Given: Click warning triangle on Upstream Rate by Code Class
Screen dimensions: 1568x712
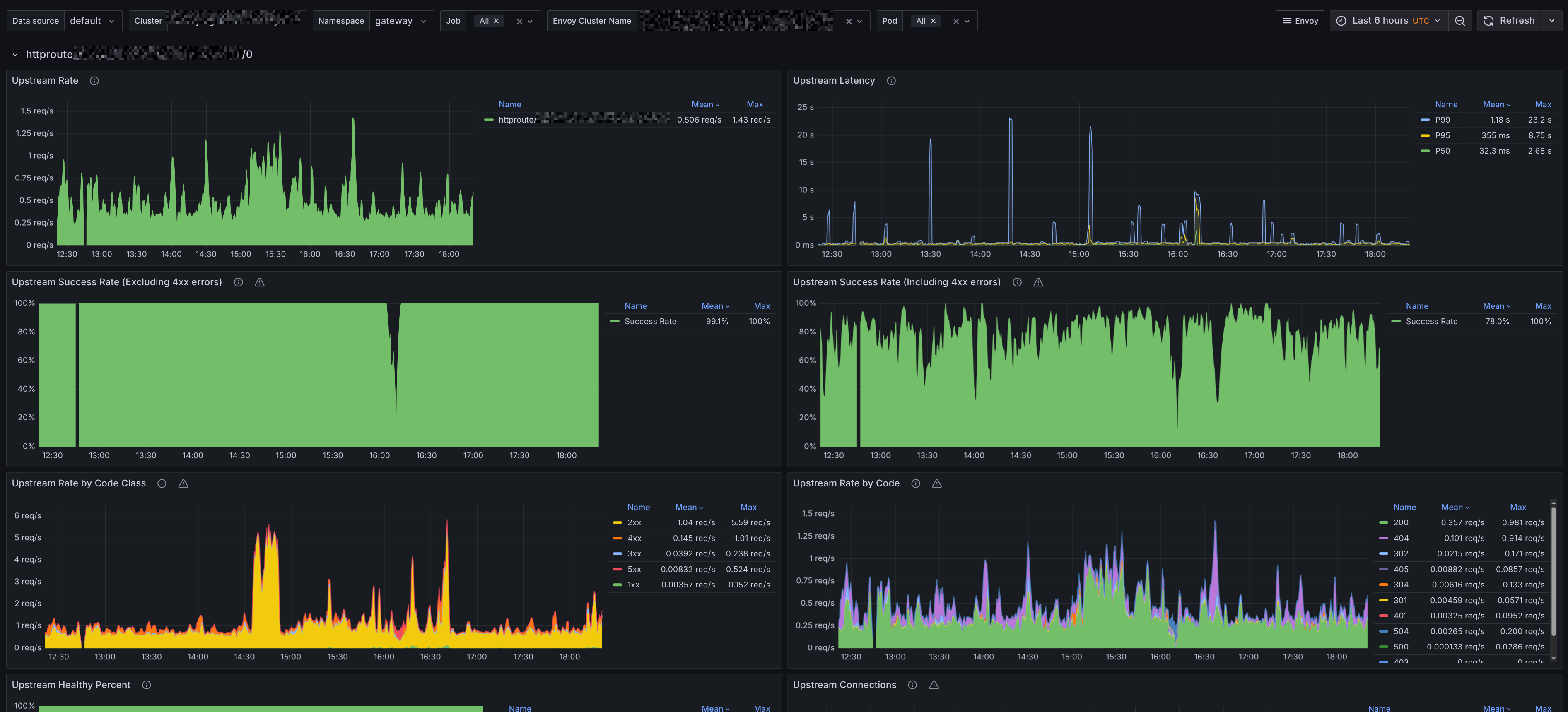Looking at the screenshot, I should click(183, 484).
